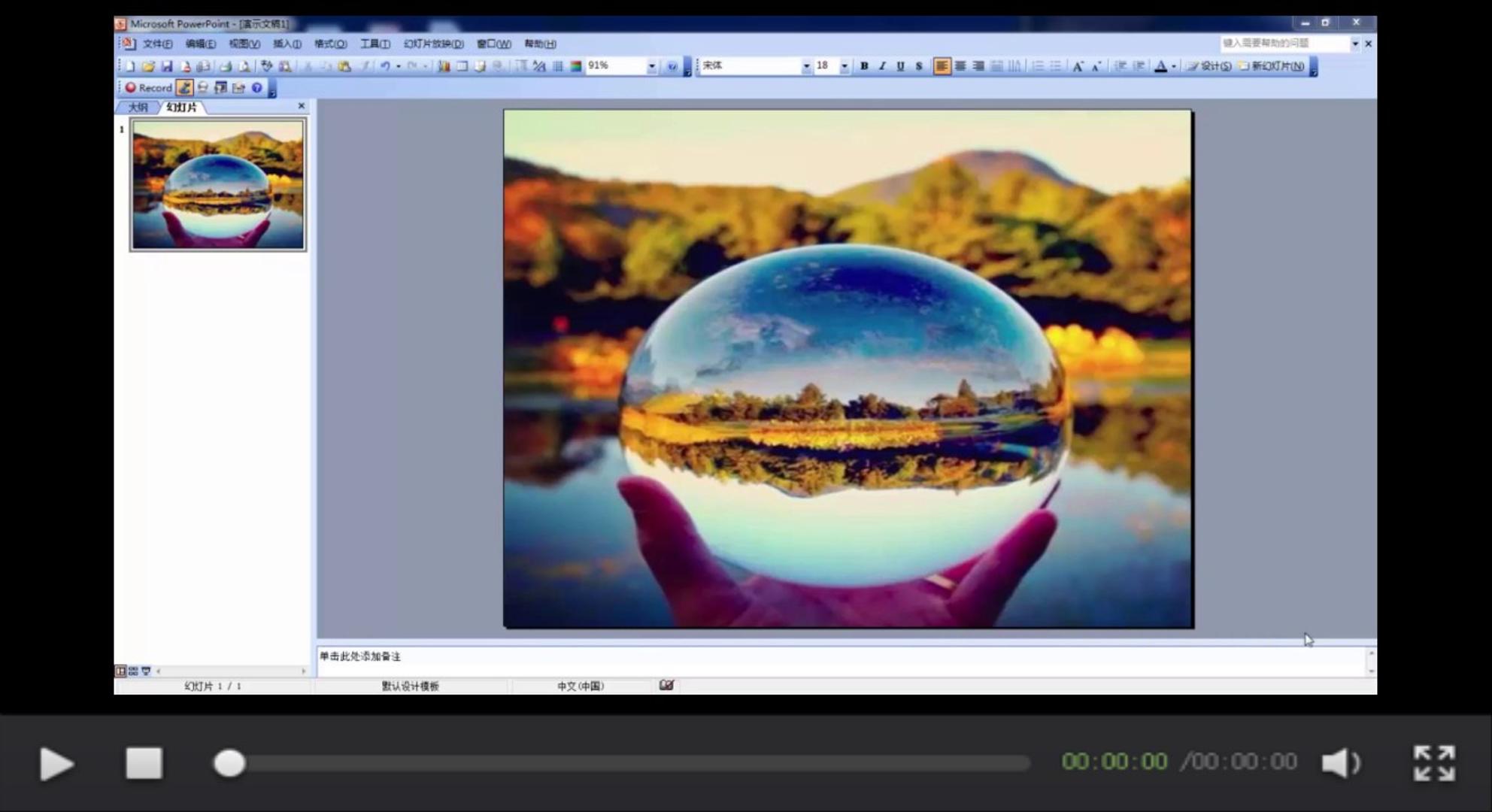The image size is (1492, 812).
Task: Open the font name dropdown
Action: click(806, 66)
